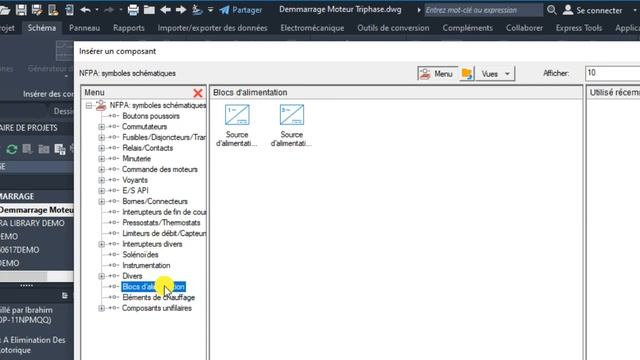Select Pressostats/Thermostats tree item
Screen dimensions: 640x360
[161, 223]
